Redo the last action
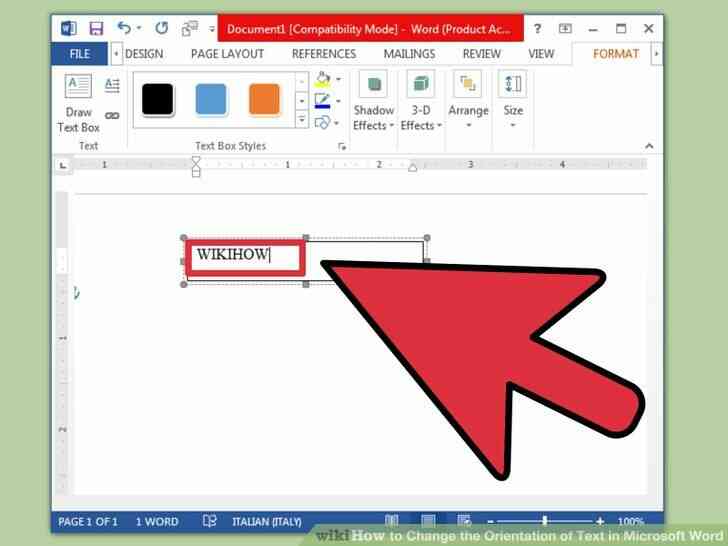 tap(162, 28)
